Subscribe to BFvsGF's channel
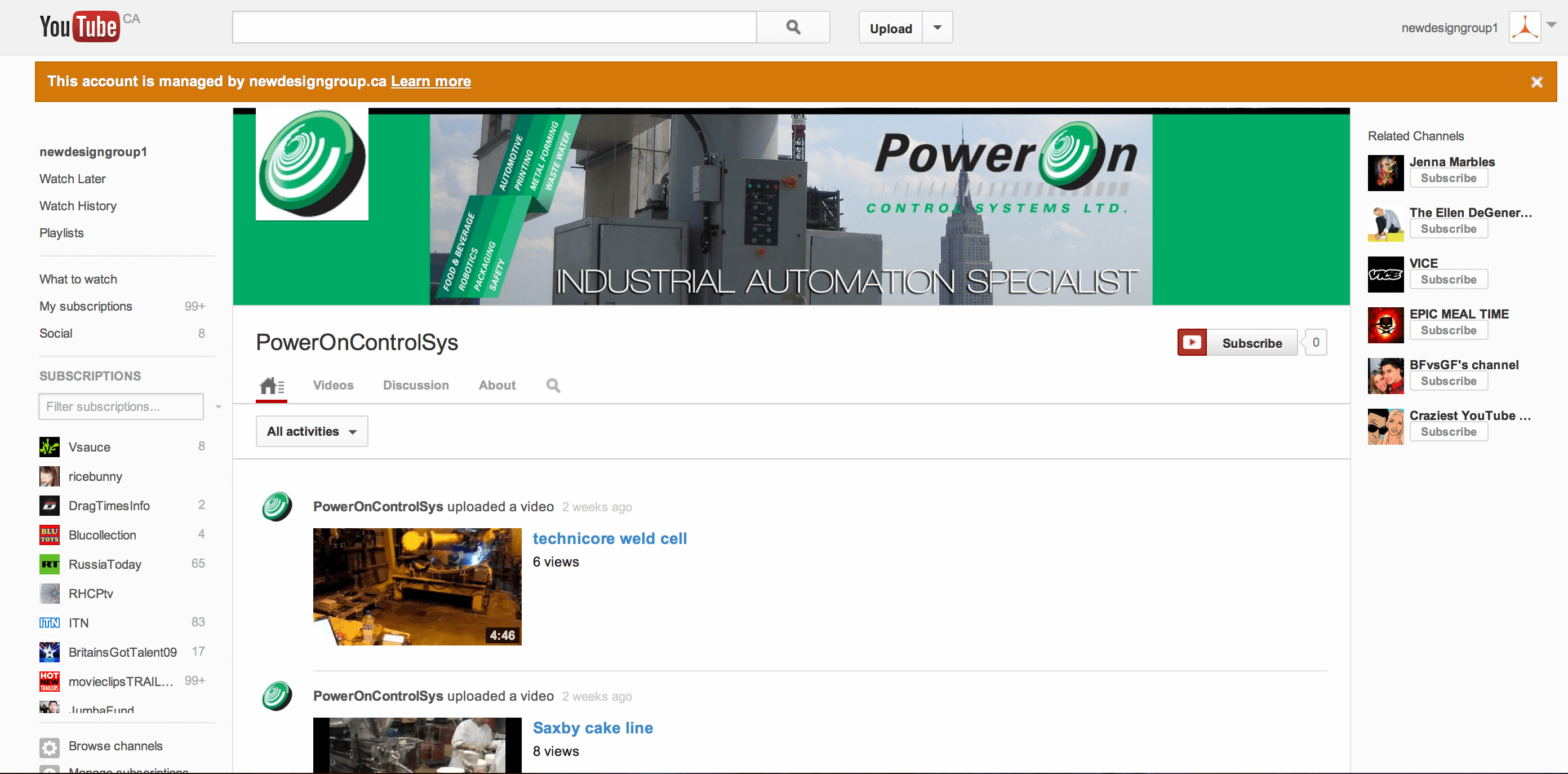 pyautogui.click(x=1448, y=381)
